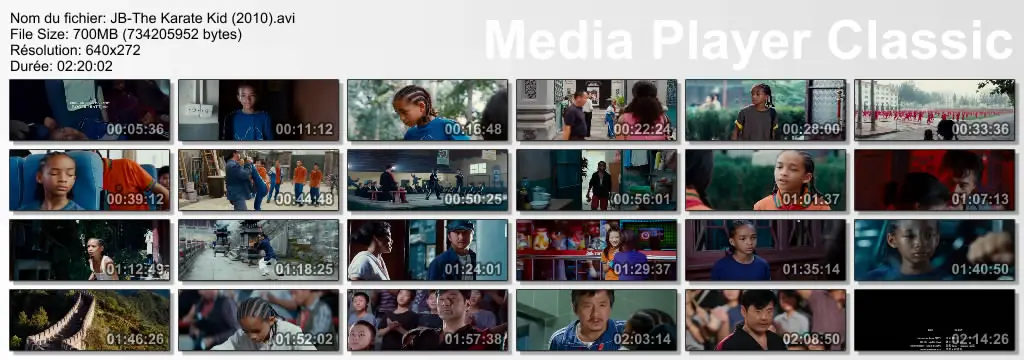Screen dimensions: 1024x360
Task: Open the shop scene frame at 01:29:37
Action: pos(596,250)
